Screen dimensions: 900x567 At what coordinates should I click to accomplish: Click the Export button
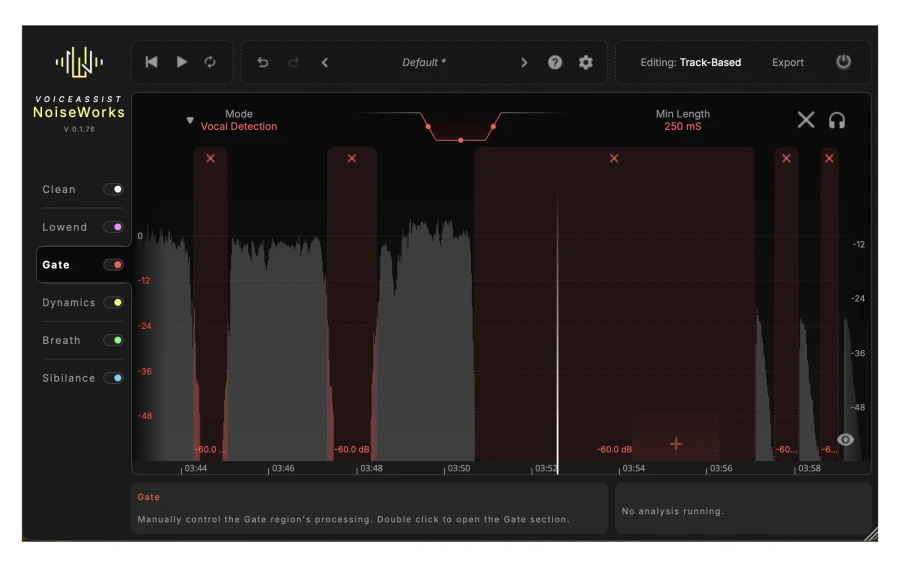point(788,62)
